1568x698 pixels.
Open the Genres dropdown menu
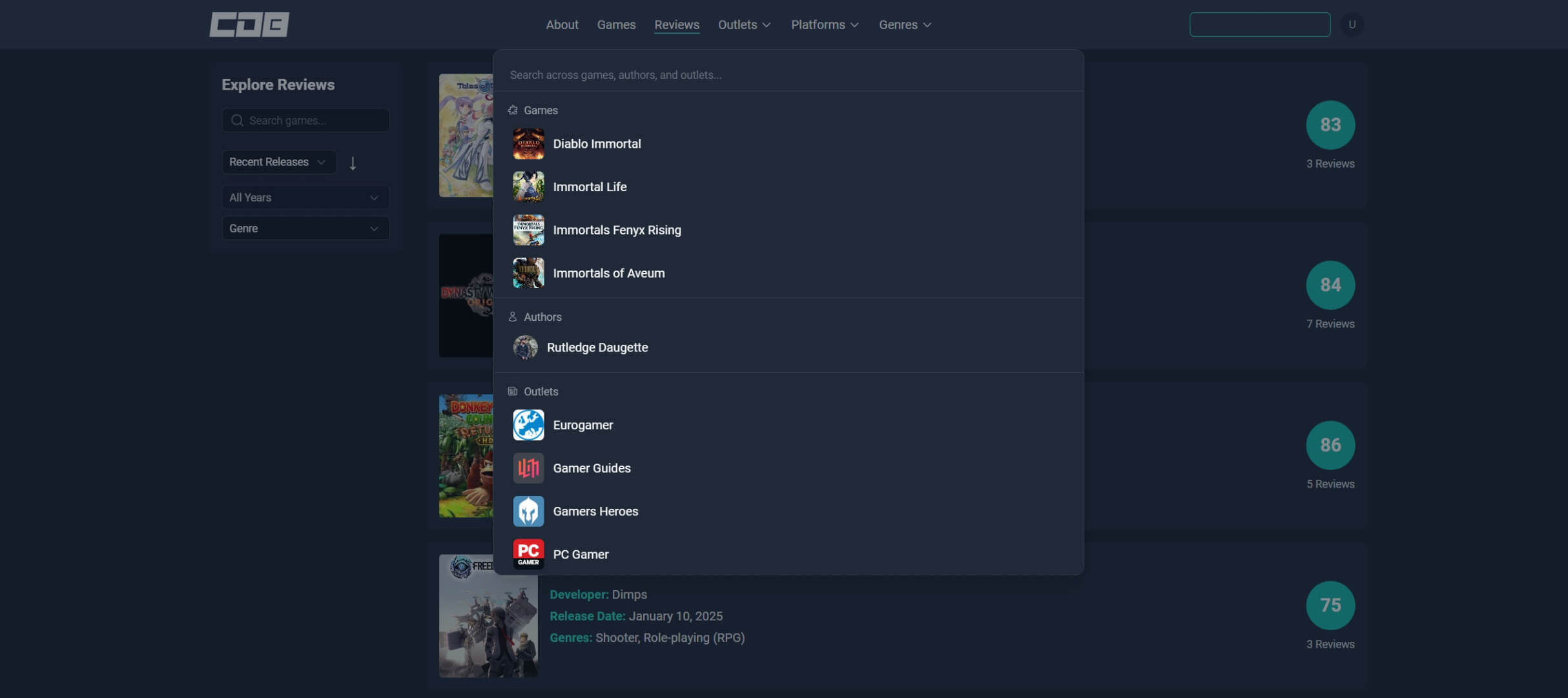905,25
